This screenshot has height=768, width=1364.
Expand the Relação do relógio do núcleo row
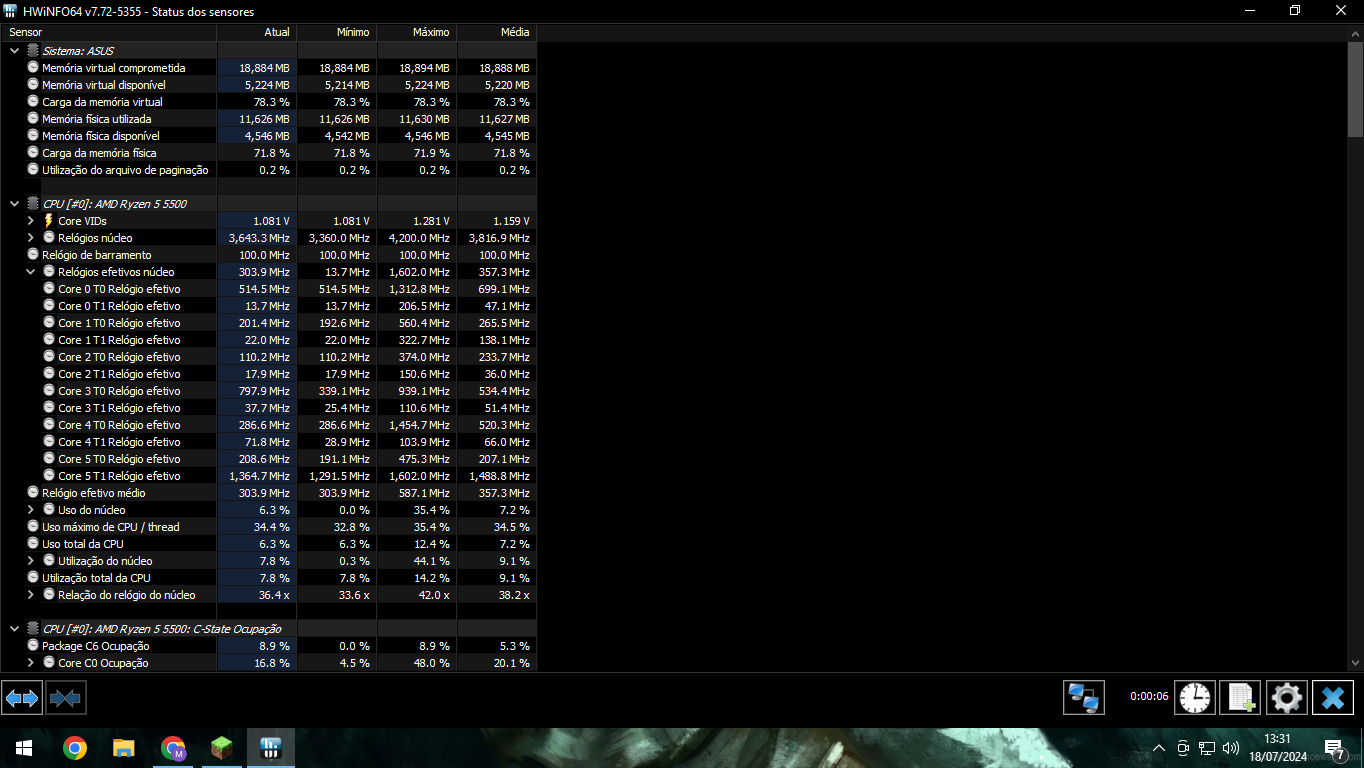click(x=31, y=595)
